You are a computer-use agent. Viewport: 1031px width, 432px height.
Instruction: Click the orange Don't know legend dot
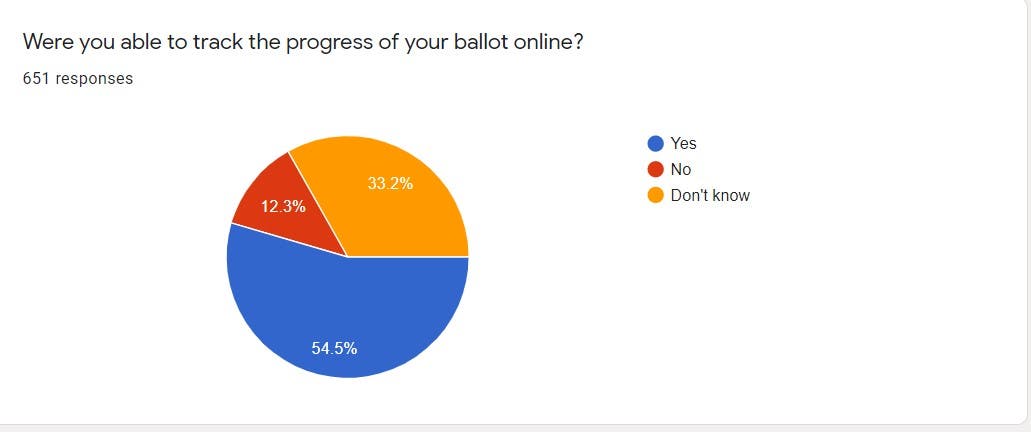(x=656, y=196)
